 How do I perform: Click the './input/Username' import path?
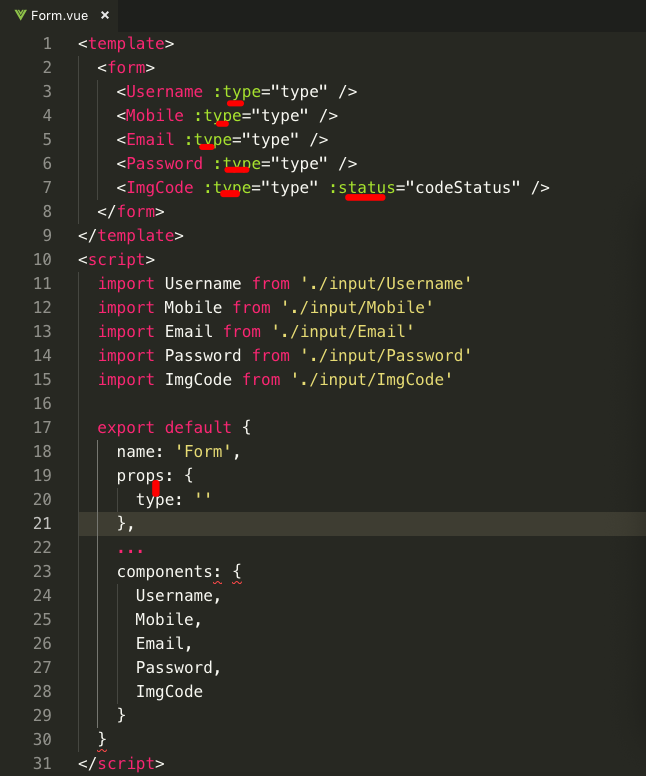[x=386, y=284]
